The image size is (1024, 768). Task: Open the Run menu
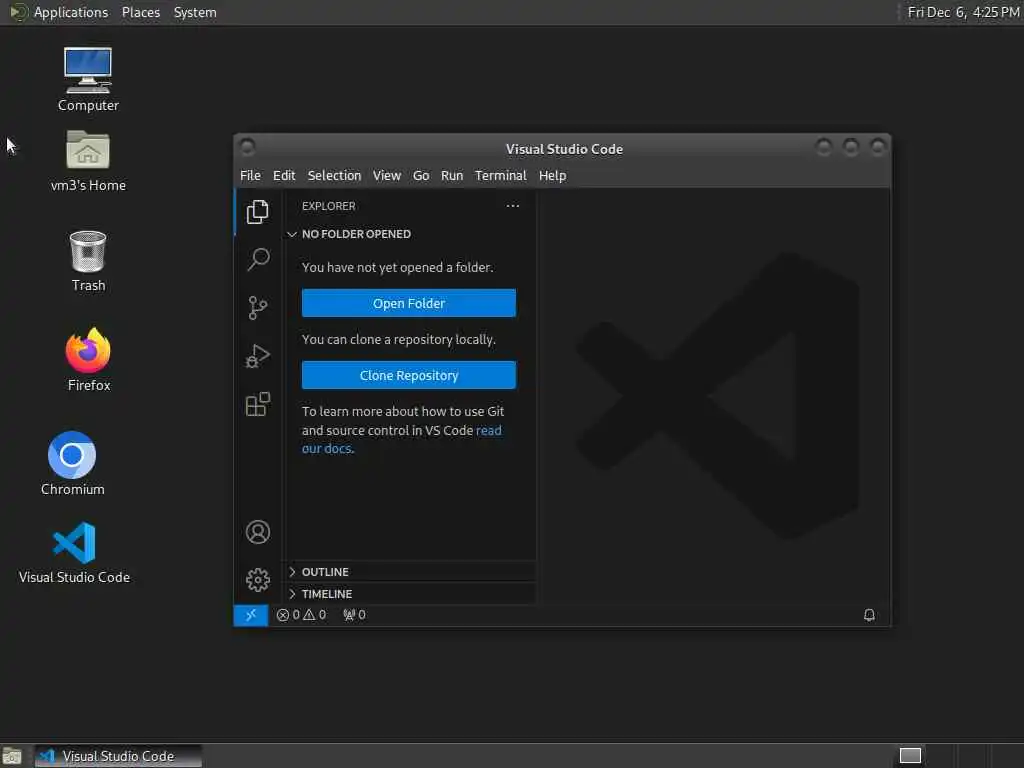(452, 176)
